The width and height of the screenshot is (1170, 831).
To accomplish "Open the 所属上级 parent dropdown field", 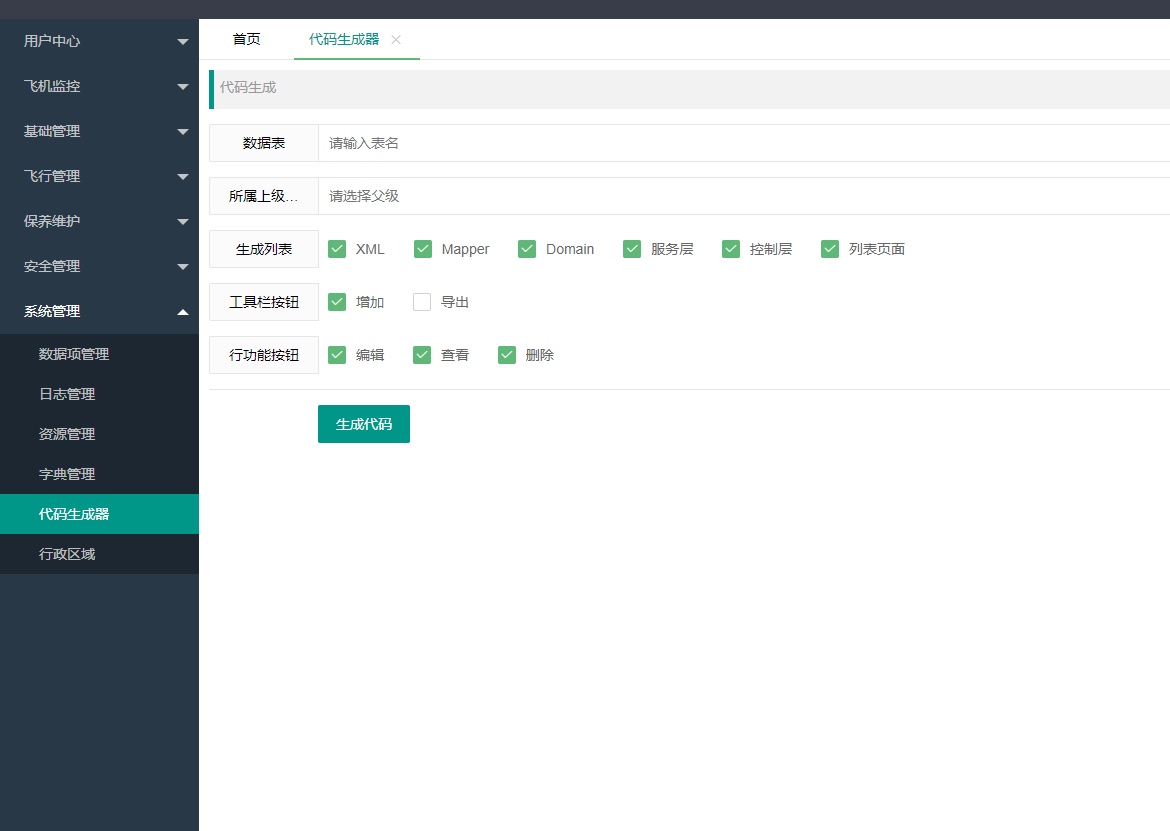I will click(x=744, y=196).
